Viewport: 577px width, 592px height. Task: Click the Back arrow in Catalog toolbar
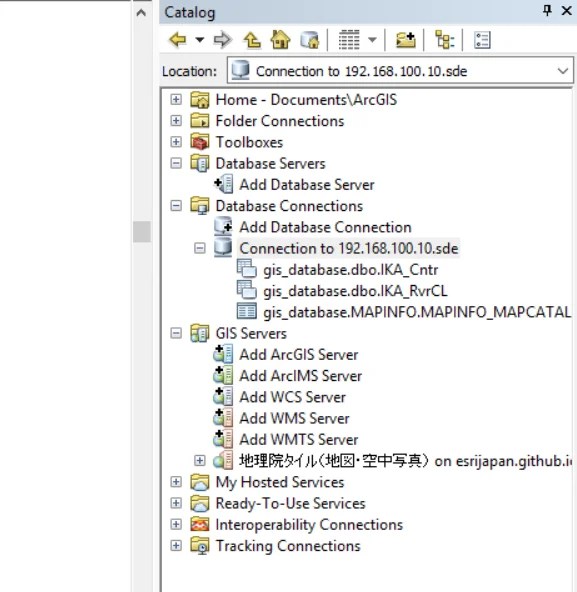pos(178,40)
